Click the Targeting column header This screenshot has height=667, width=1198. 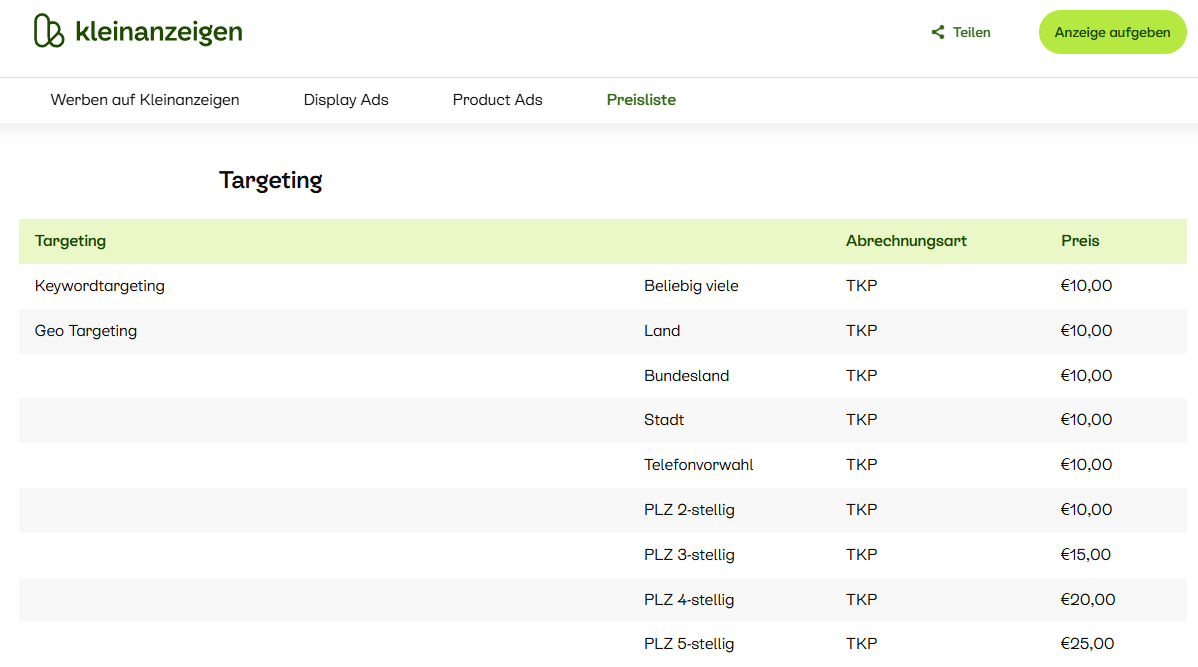click(x=70, y=241)
